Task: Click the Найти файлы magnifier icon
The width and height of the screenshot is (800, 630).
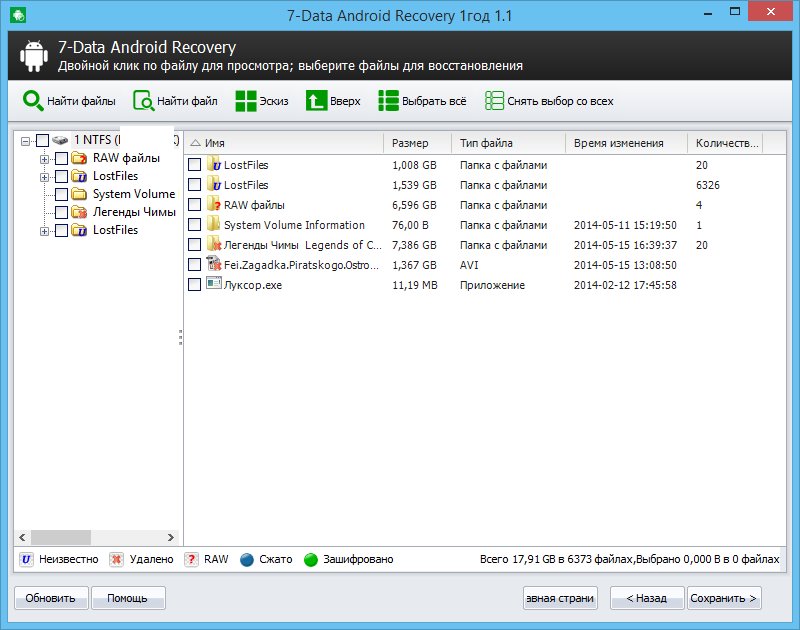Action: pos(33,100)
